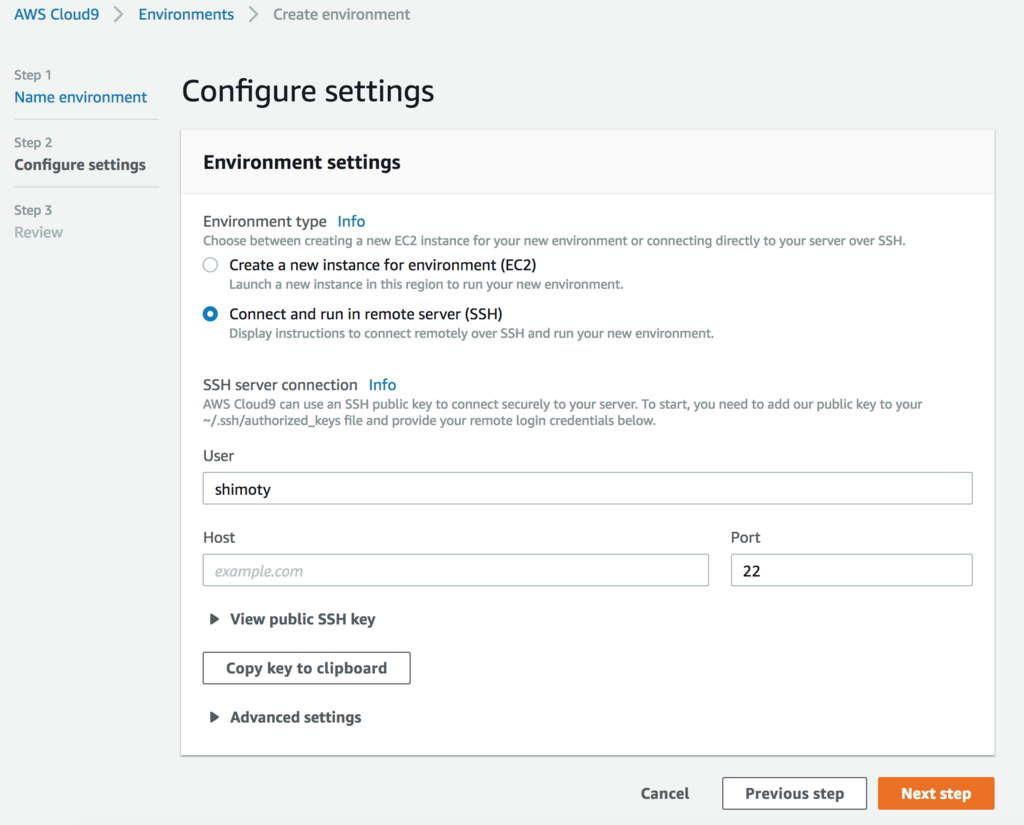Open Info link beside Environment type
This screenshot has height=825, width=1024.
click(351, 221)
